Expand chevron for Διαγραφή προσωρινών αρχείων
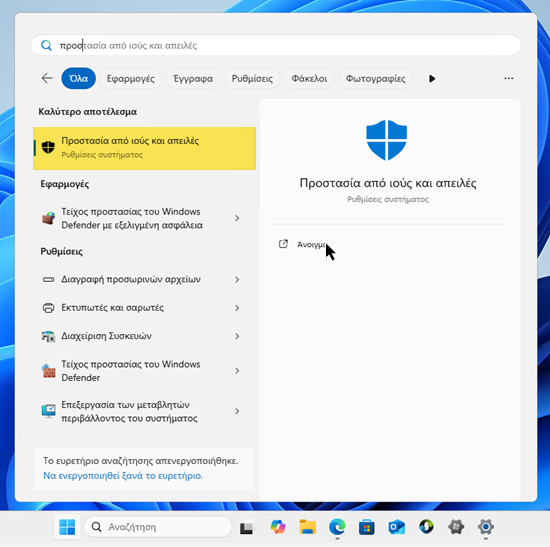Image resolution: width=550 pixels, height=547 pixels. pos(237,280)
